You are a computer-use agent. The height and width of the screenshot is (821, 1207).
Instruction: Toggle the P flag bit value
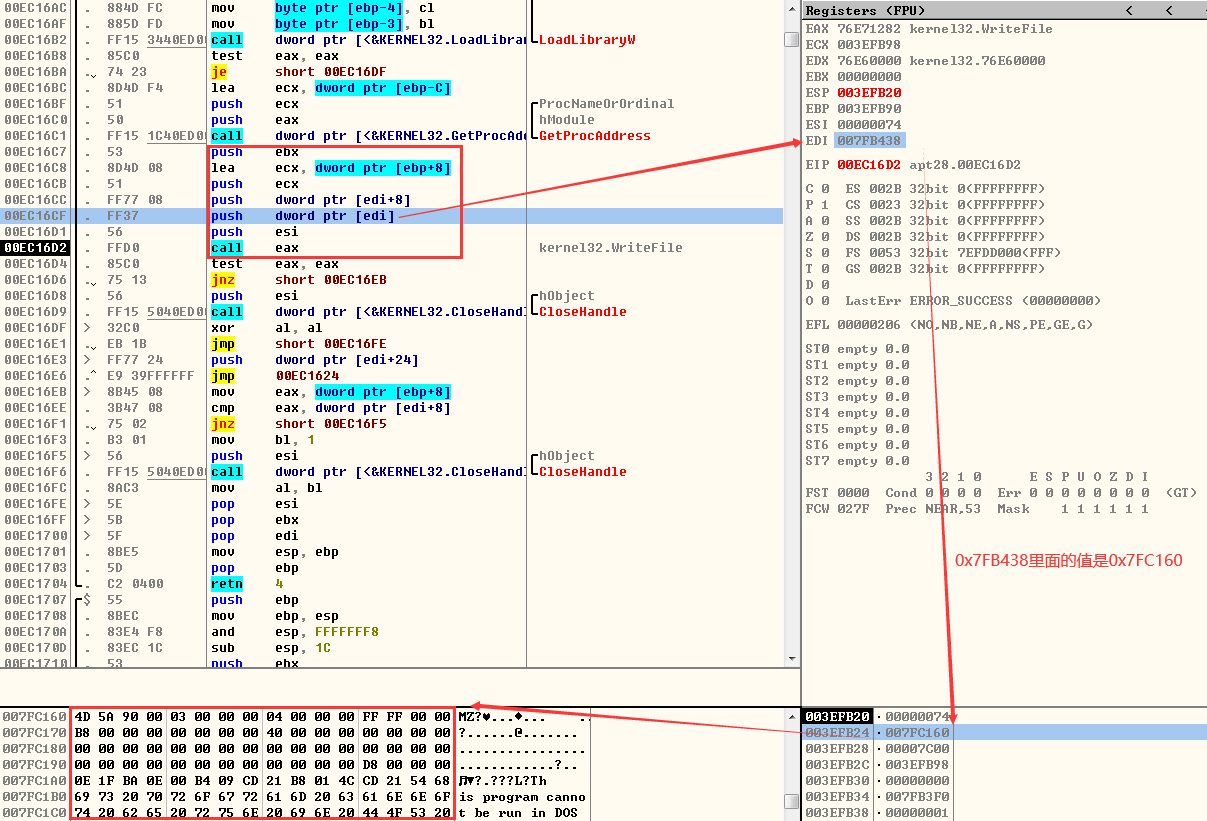tap(825, 205)
